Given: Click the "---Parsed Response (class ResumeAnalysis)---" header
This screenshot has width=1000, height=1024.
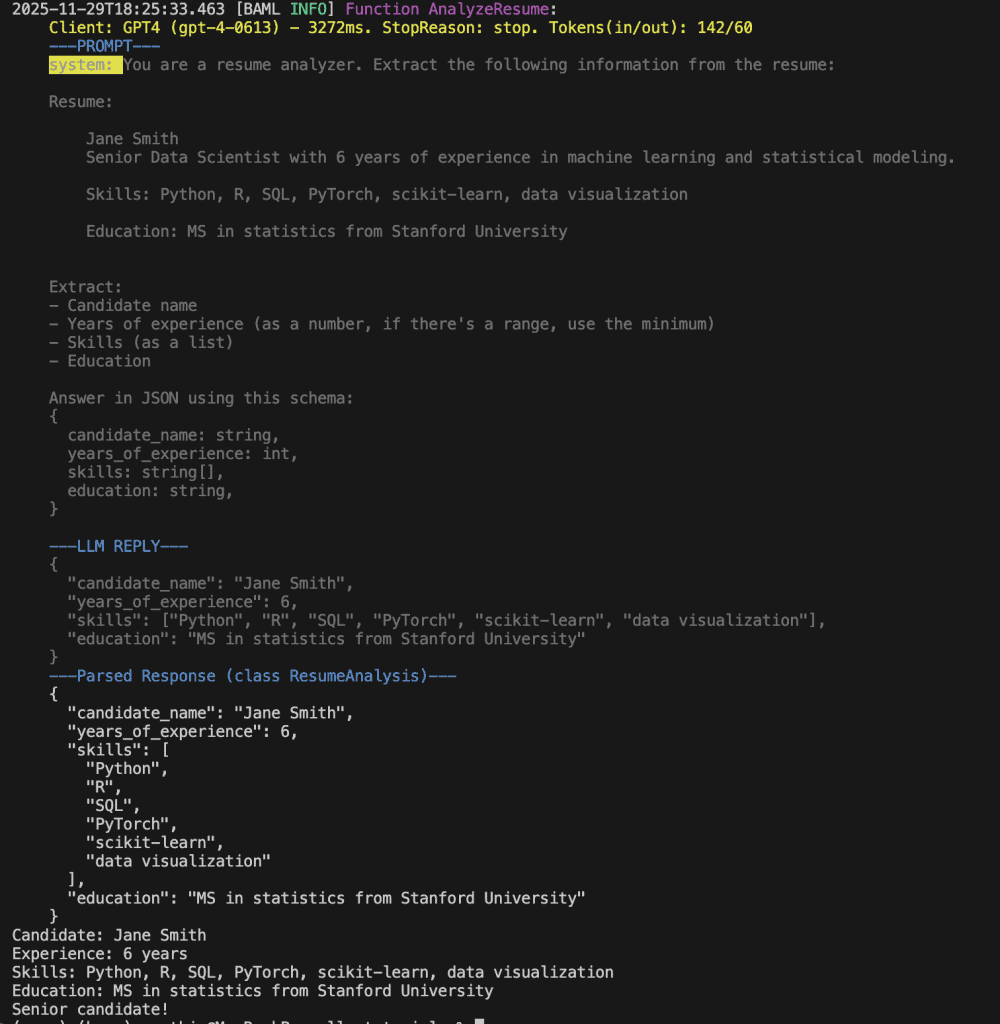Looking at the screenshot, I should 252,676.
